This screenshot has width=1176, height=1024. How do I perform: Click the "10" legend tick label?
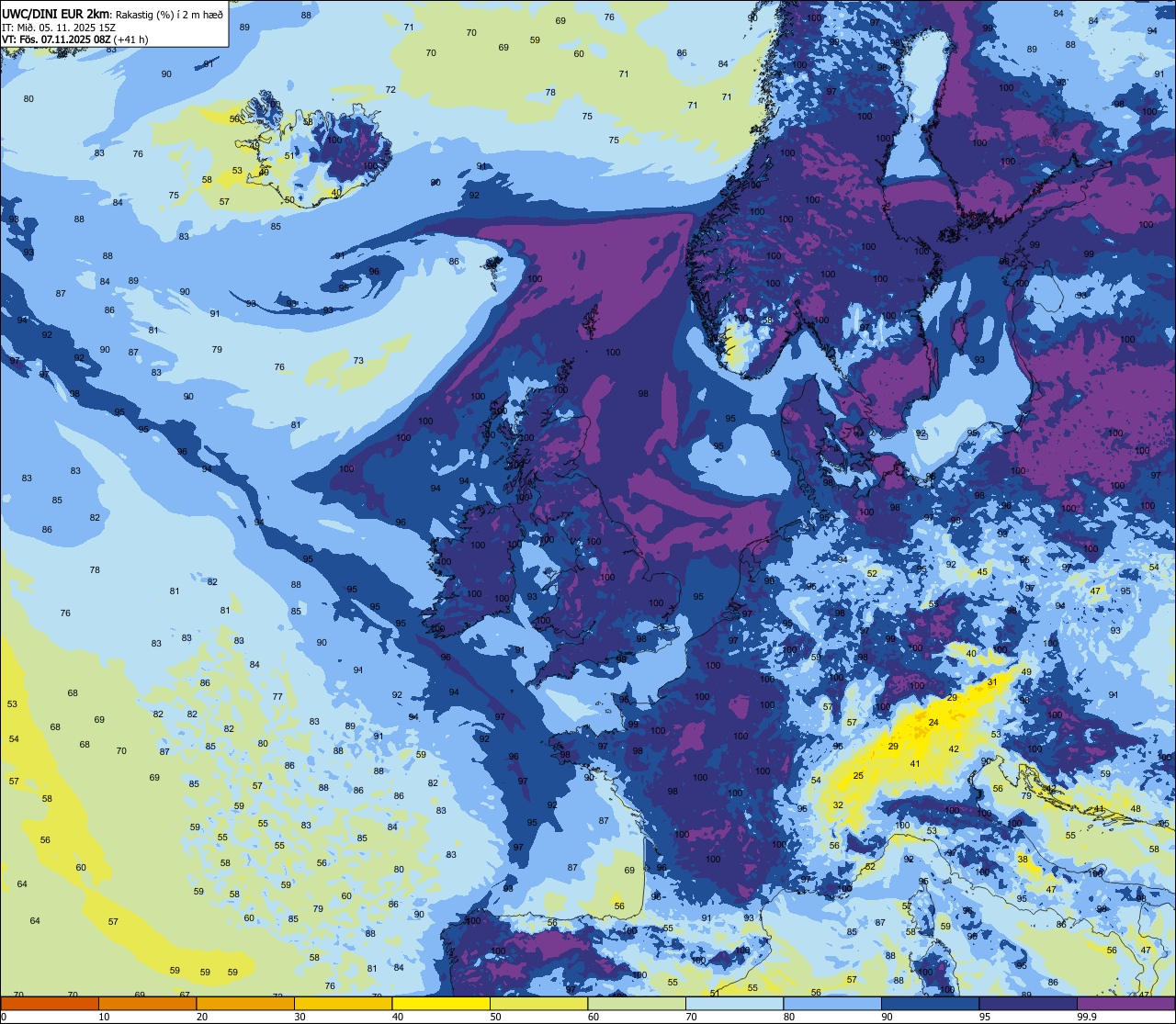(105, 1017)
